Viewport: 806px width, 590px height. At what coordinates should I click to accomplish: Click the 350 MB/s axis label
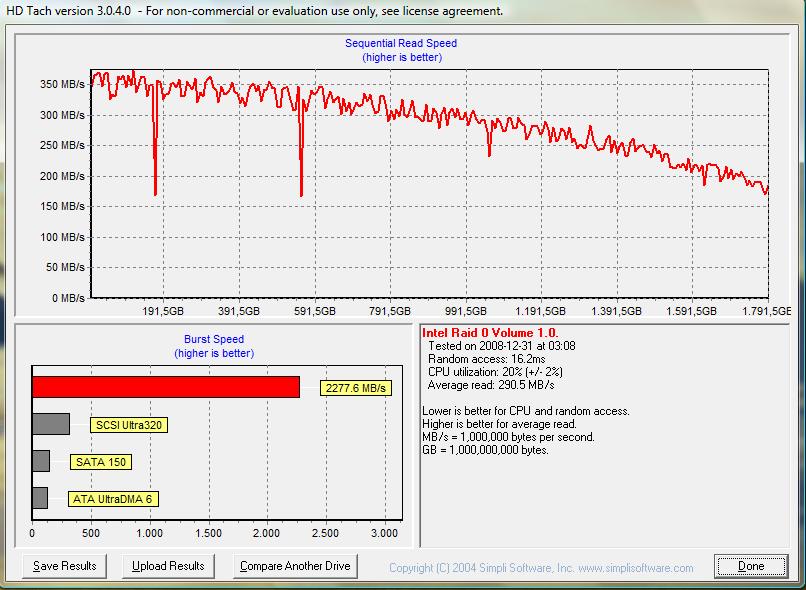tap(62, 84)
